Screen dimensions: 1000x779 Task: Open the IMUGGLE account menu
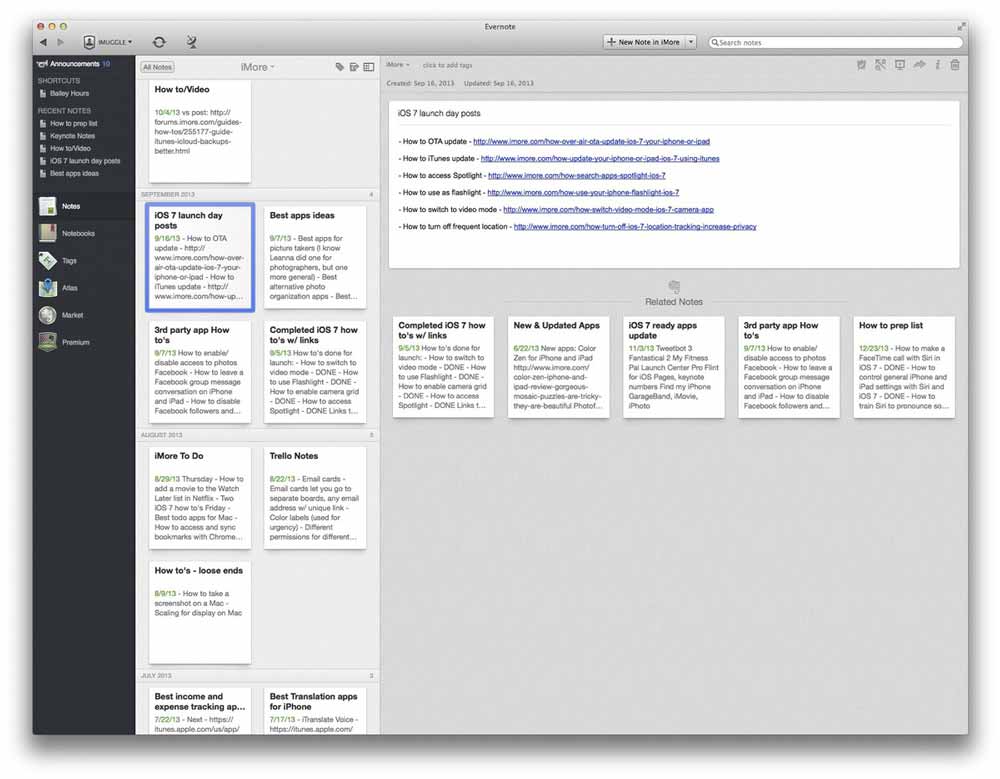click(x=108, y=42)
